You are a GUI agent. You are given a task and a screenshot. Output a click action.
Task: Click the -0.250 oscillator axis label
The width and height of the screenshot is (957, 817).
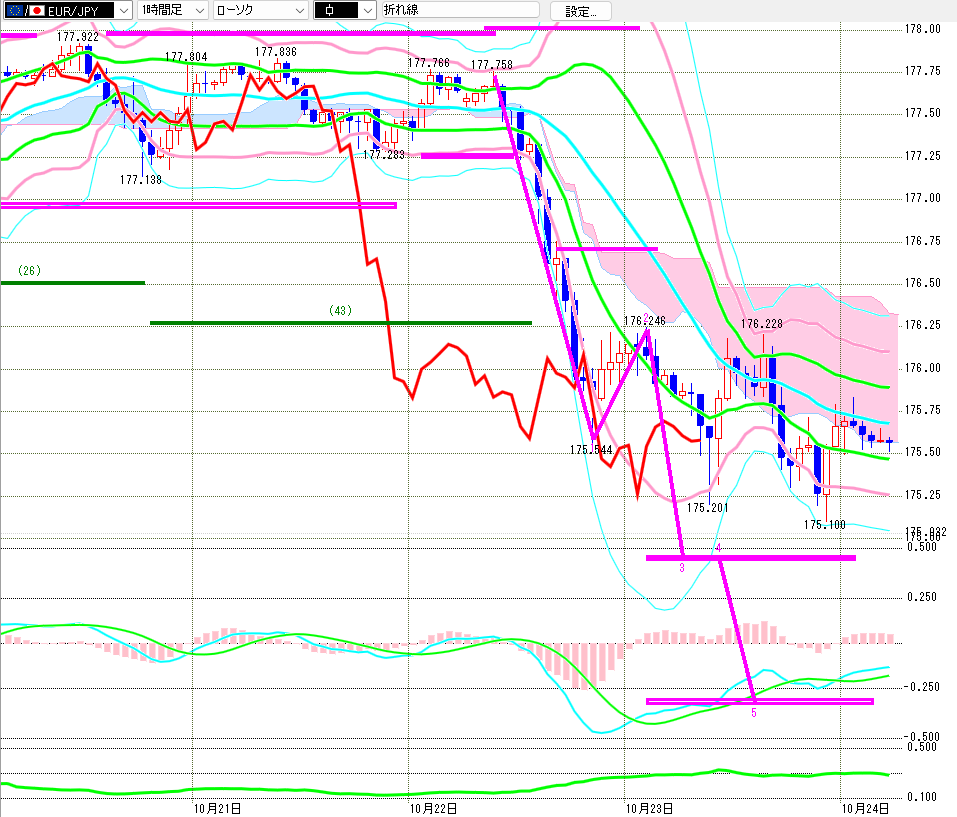coord(921,687)
